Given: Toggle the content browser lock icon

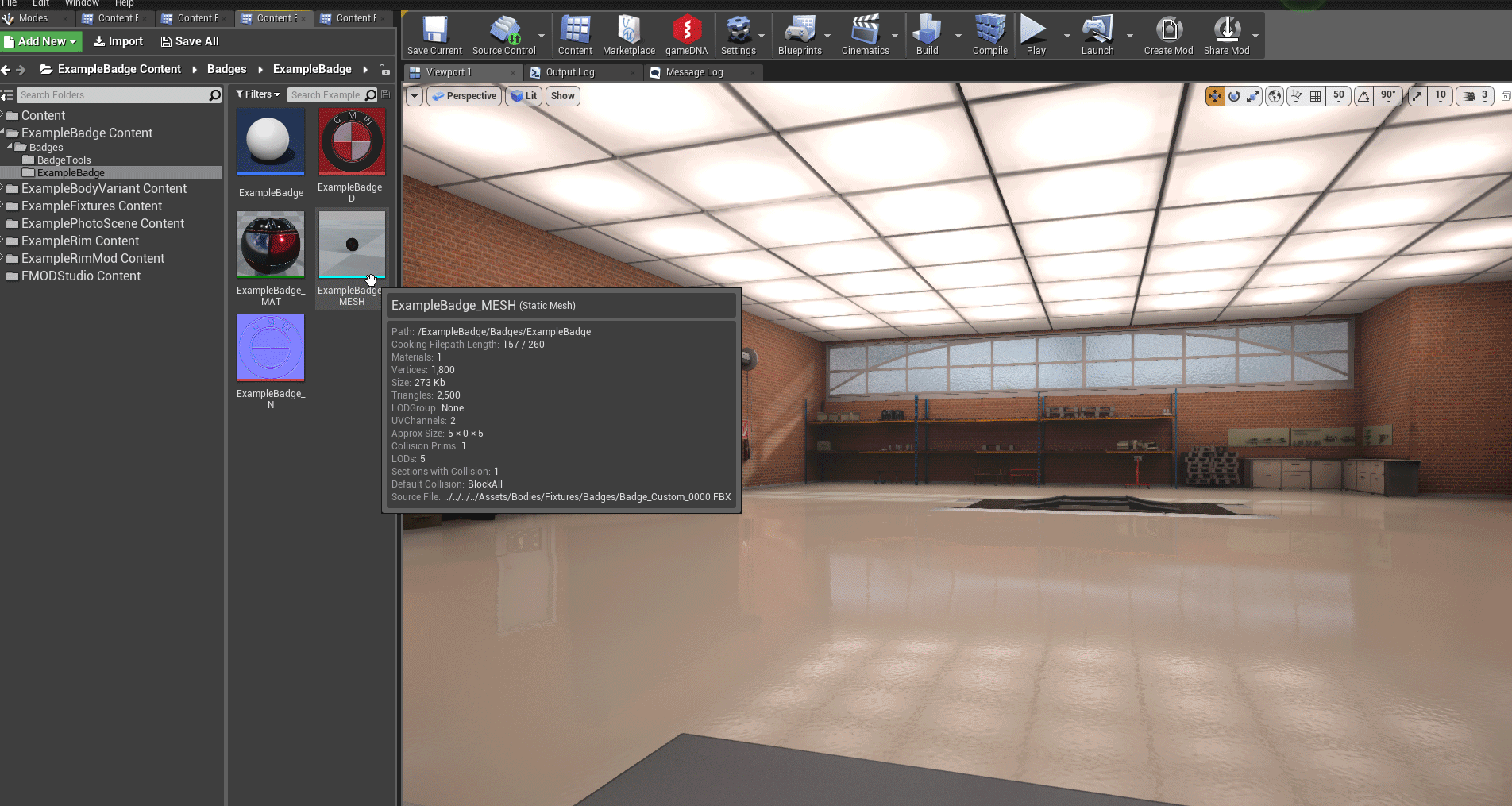Looking at the screenshot, I should [384, 70].
